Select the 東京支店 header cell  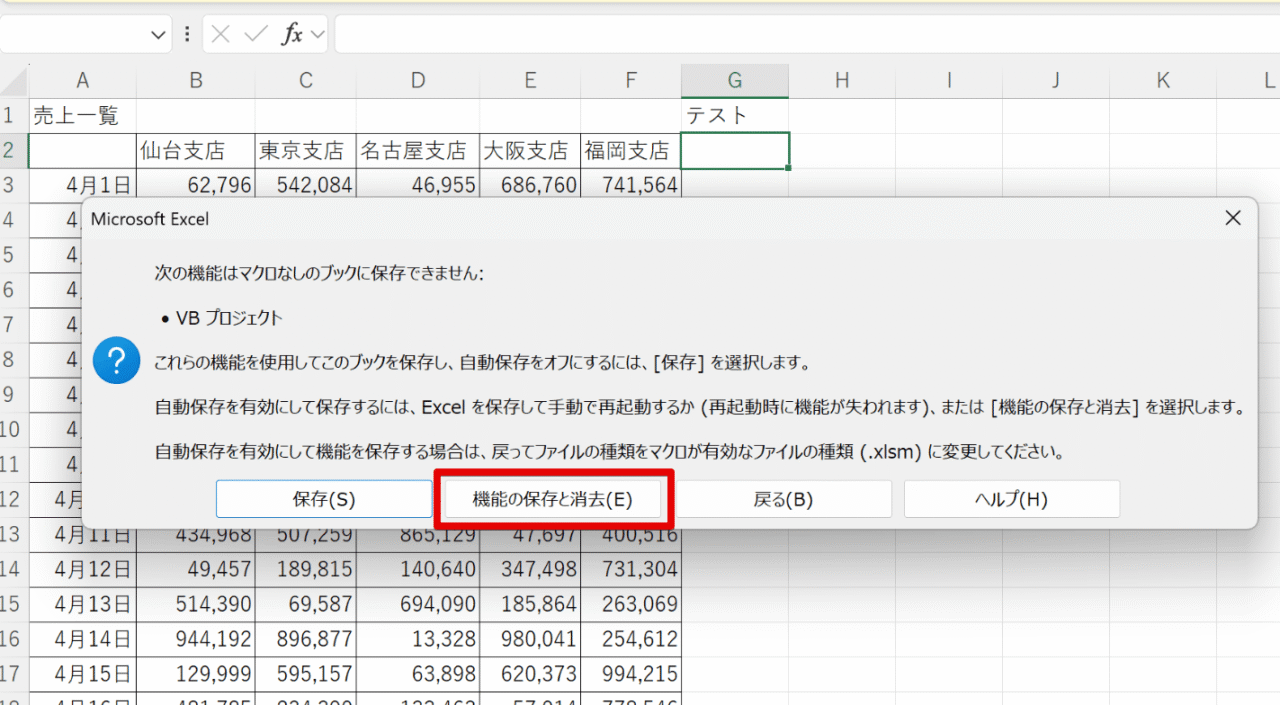point(305,151)
